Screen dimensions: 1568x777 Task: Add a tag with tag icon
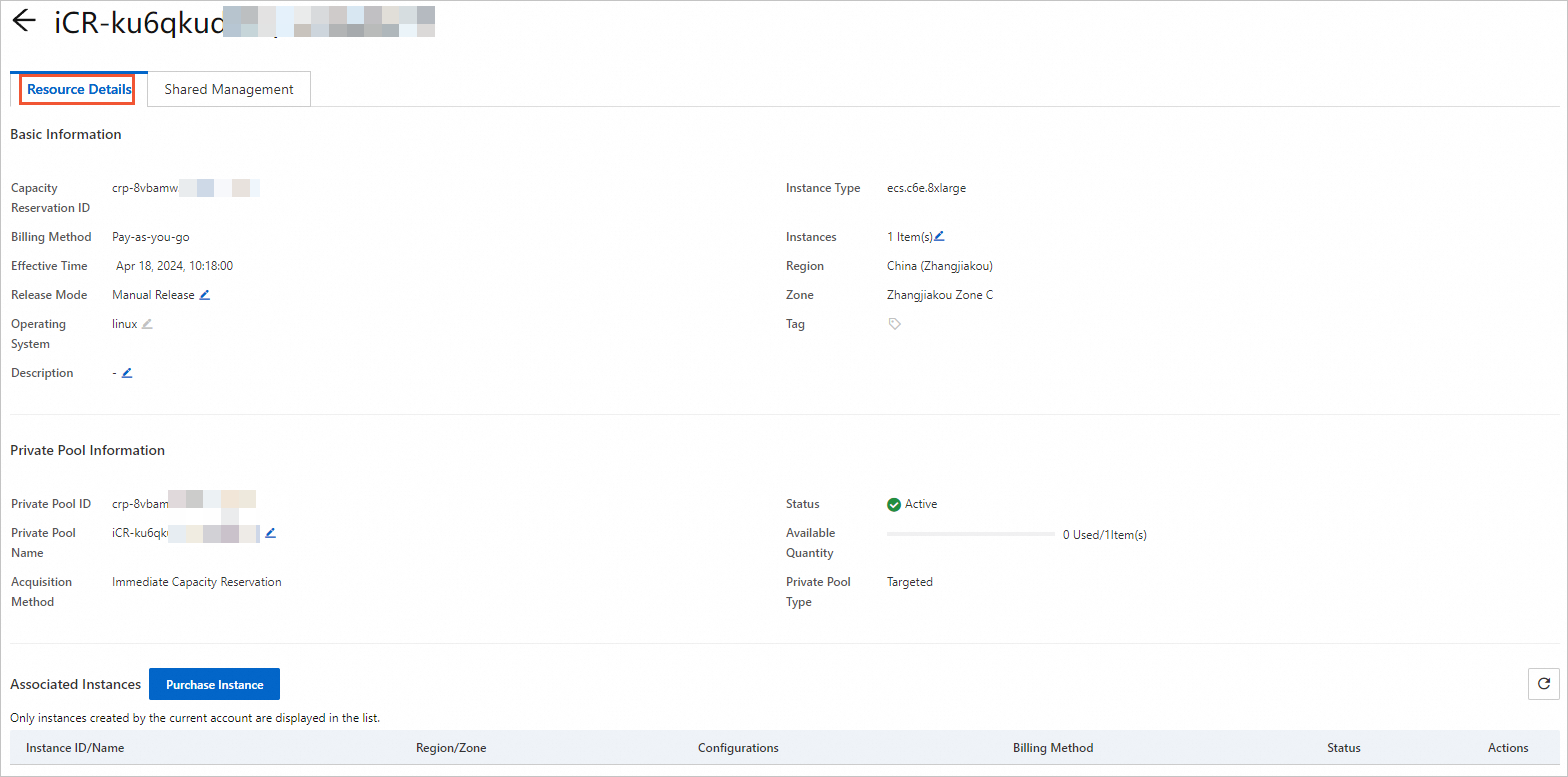click(895, 324)
